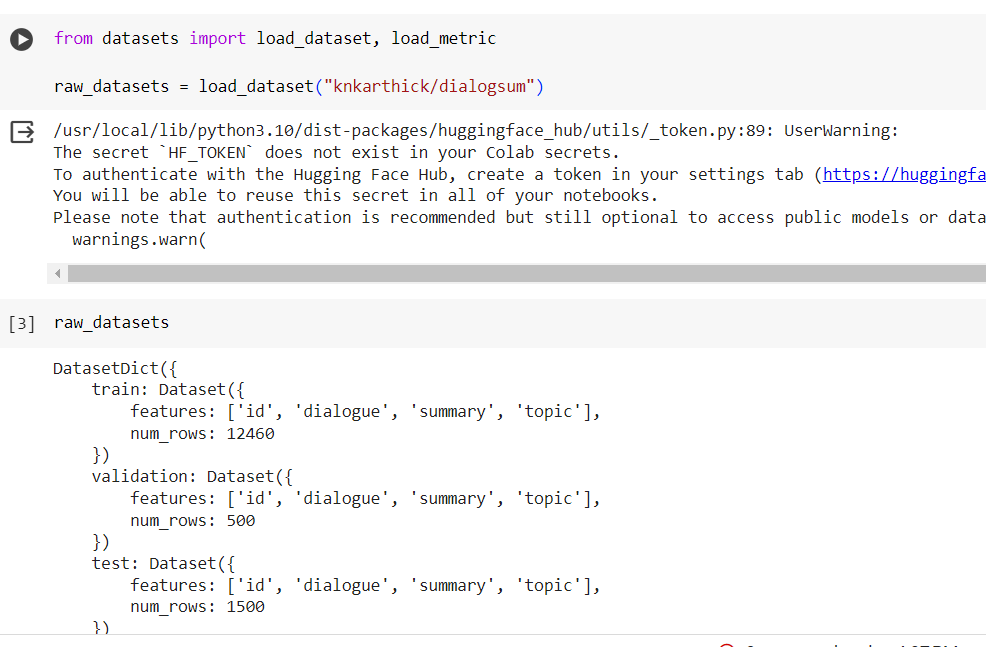
Task: Click the DatasetDict({ output header text
Action: 115,368
